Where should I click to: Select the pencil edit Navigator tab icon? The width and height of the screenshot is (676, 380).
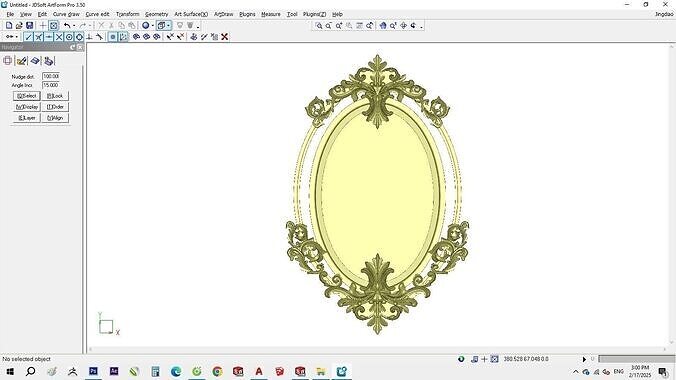tap(22, 61)
